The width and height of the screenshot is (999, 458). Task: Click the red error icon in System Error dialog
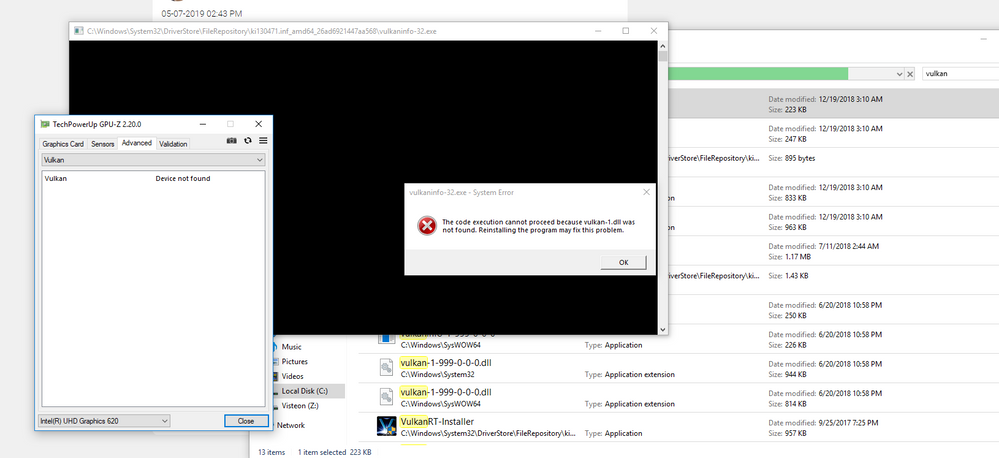point(427,225)
